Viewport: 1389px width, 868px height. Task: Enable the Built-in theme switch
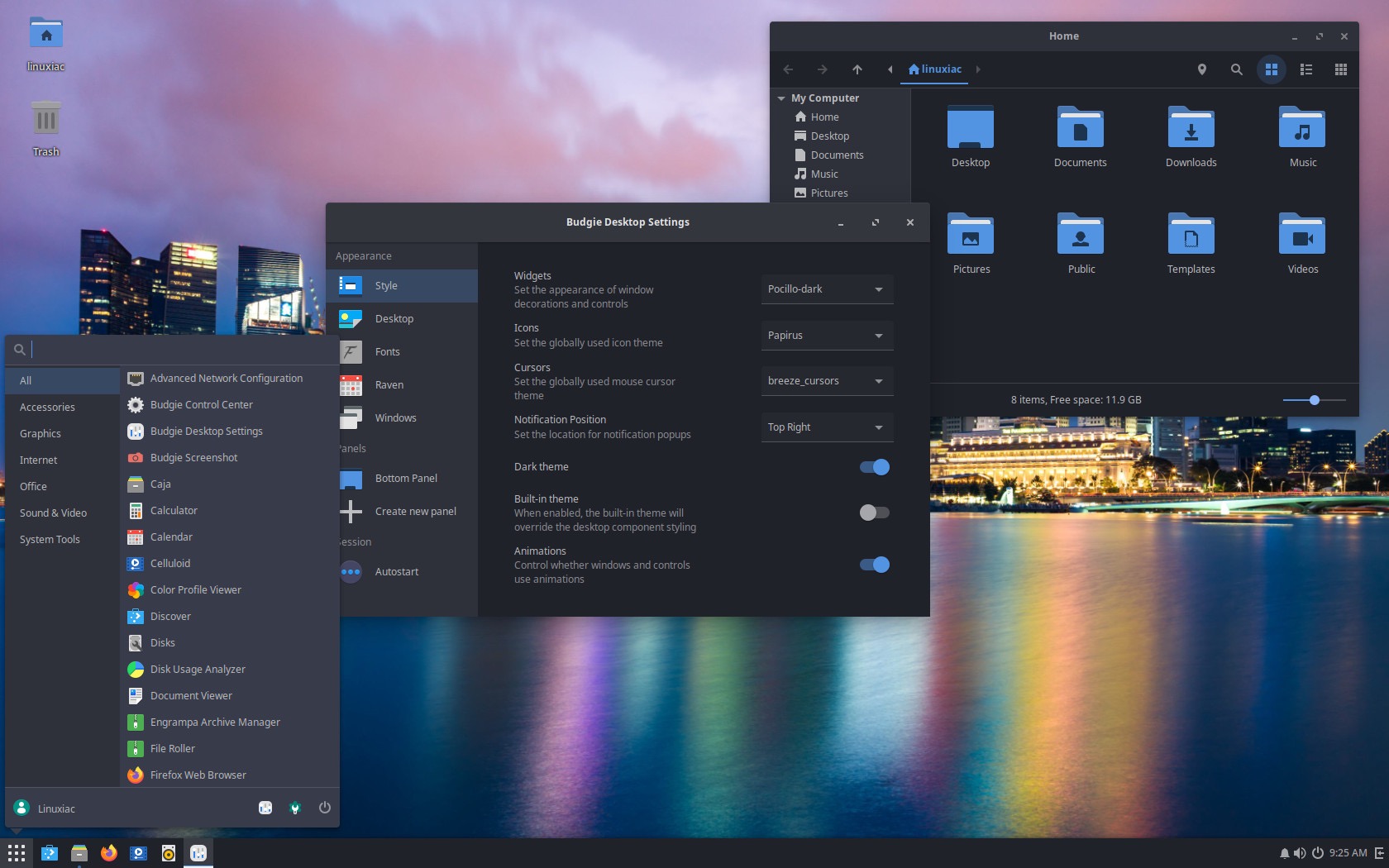[874, 513]
